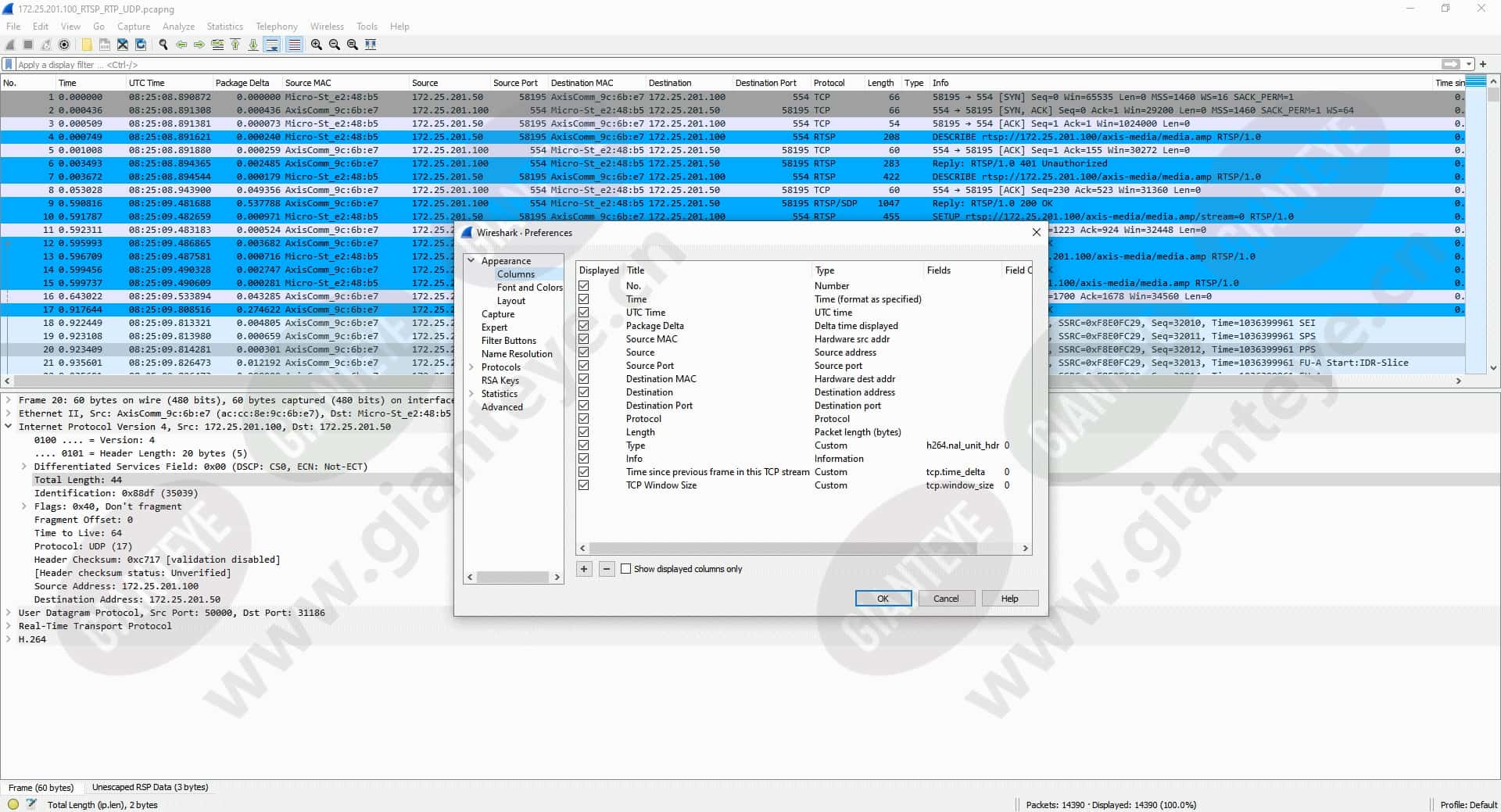This screenshot has height=812, width=1501.
Task: Open the File menu
Action: coord(13,26)
